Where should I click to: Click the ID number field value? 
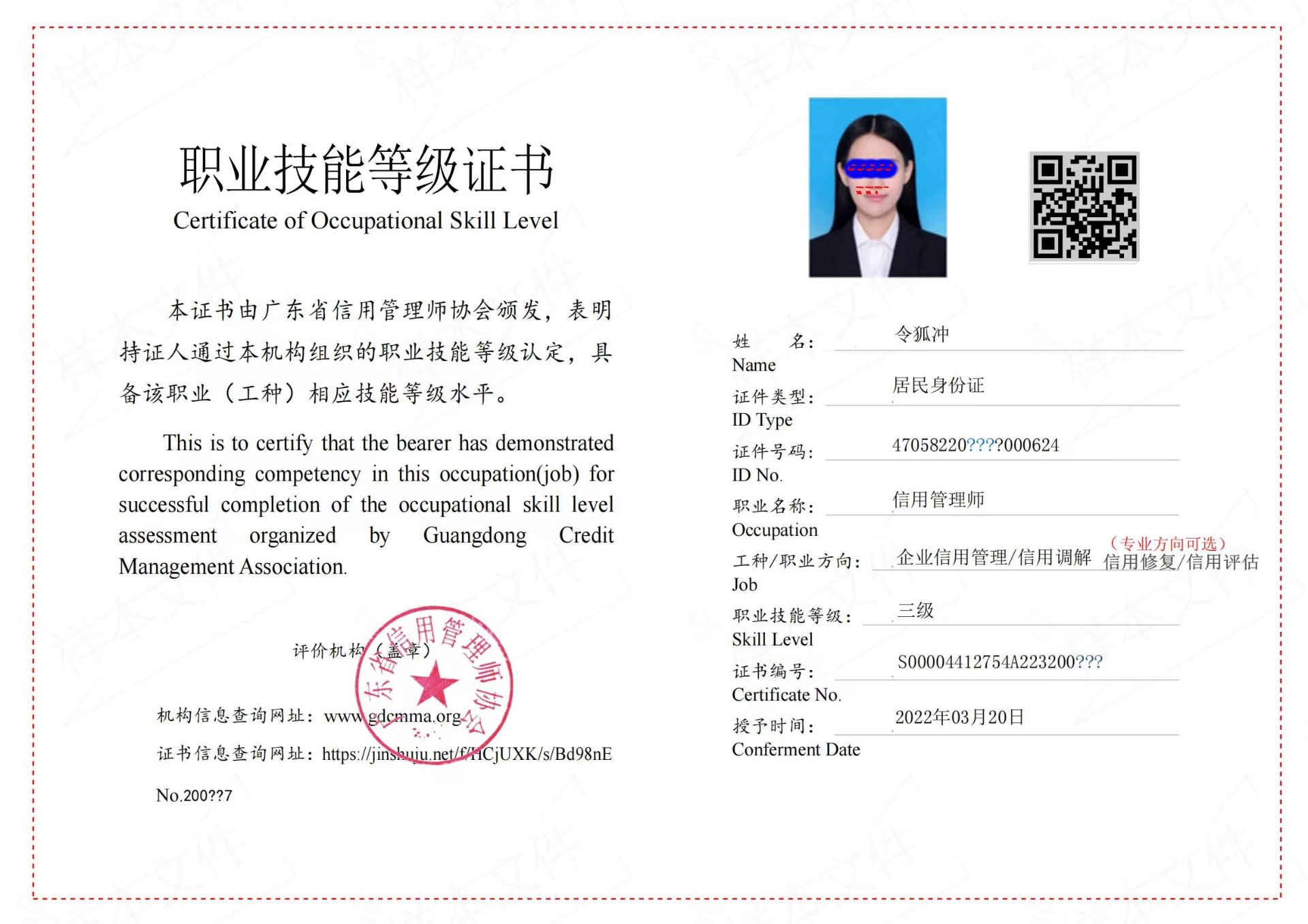(975, 445)
